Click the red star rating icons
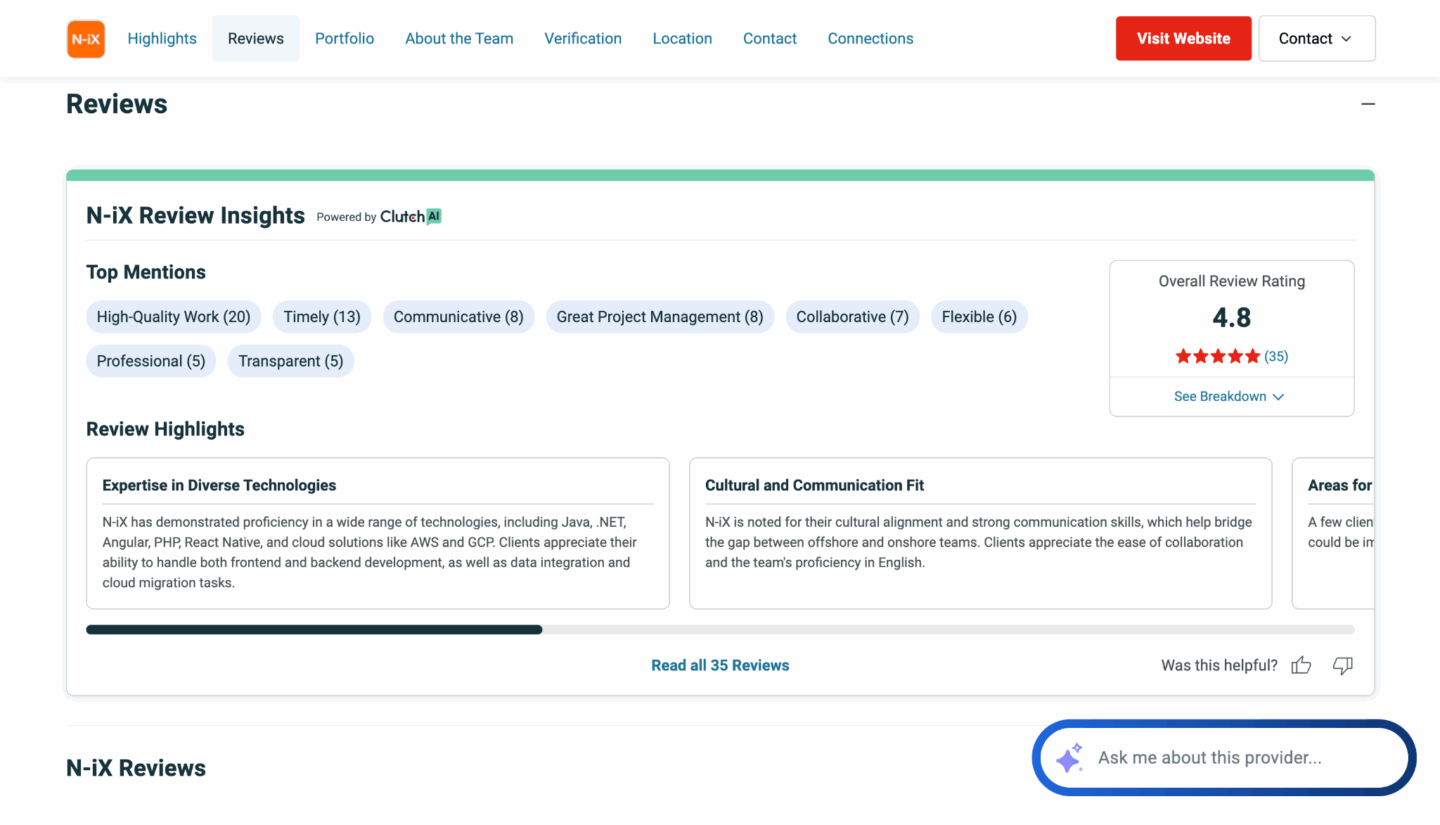 coord(1217,356)
